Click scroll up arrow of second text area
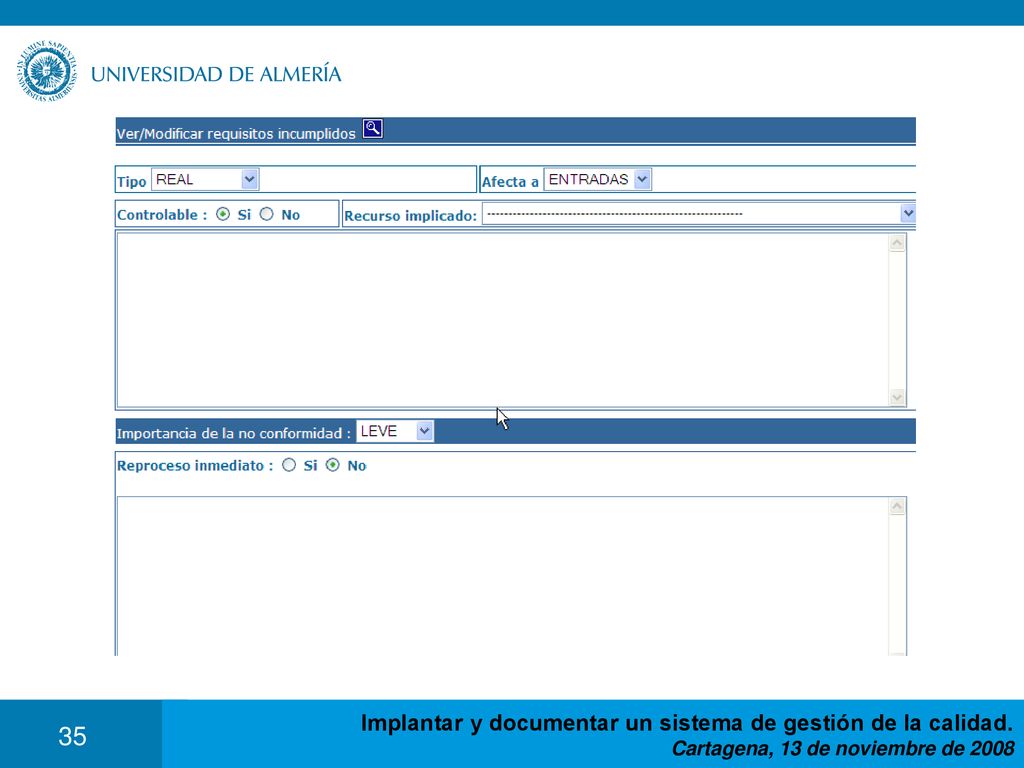The height and width of the screenshot is (768, 1024). [897, 507]
